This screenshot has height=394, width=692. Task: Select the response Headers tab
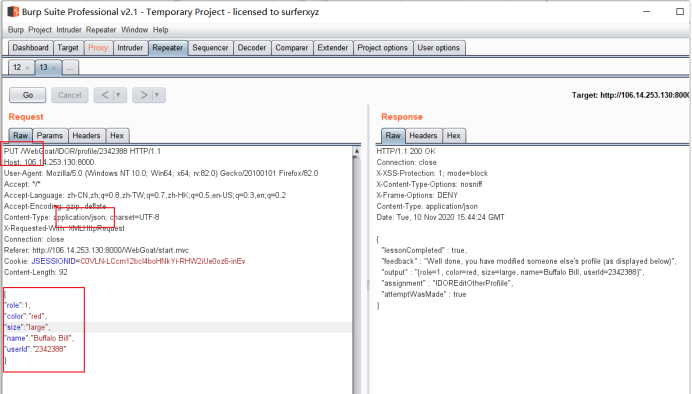point(423,135)
